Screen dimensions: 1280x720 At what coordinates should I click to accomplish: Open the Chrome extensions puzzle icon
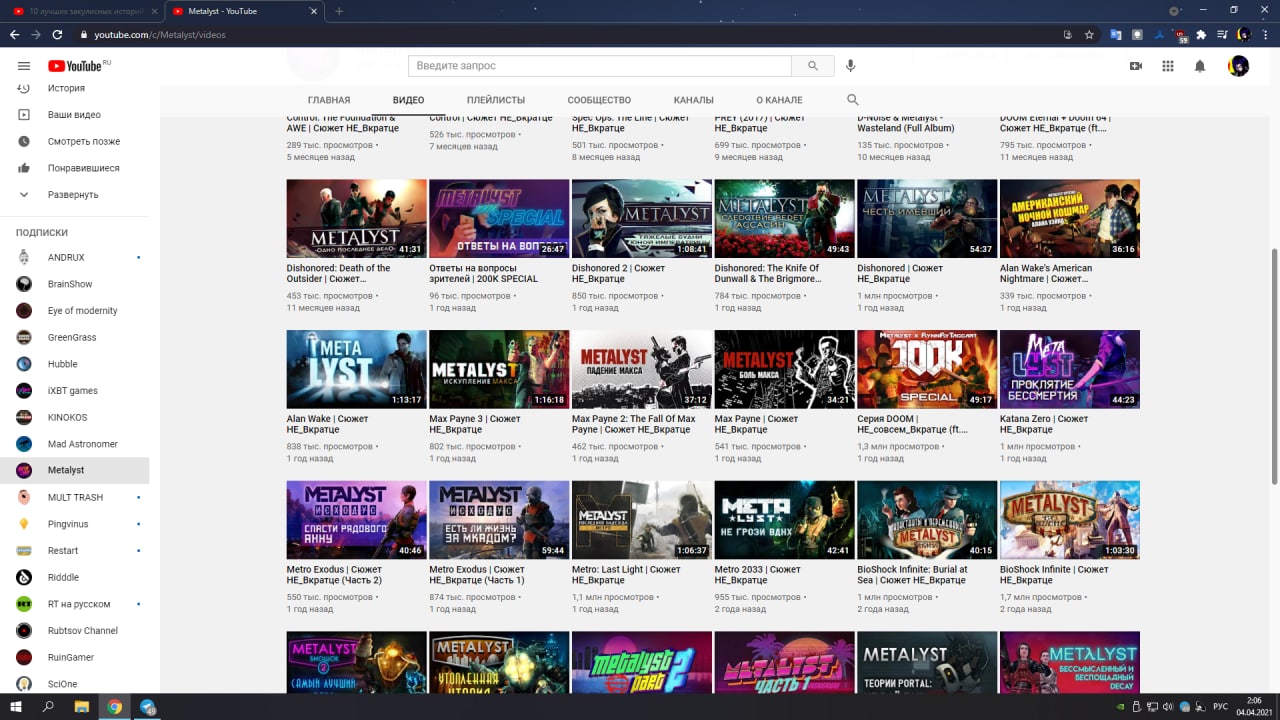[x=1201, y=34]
